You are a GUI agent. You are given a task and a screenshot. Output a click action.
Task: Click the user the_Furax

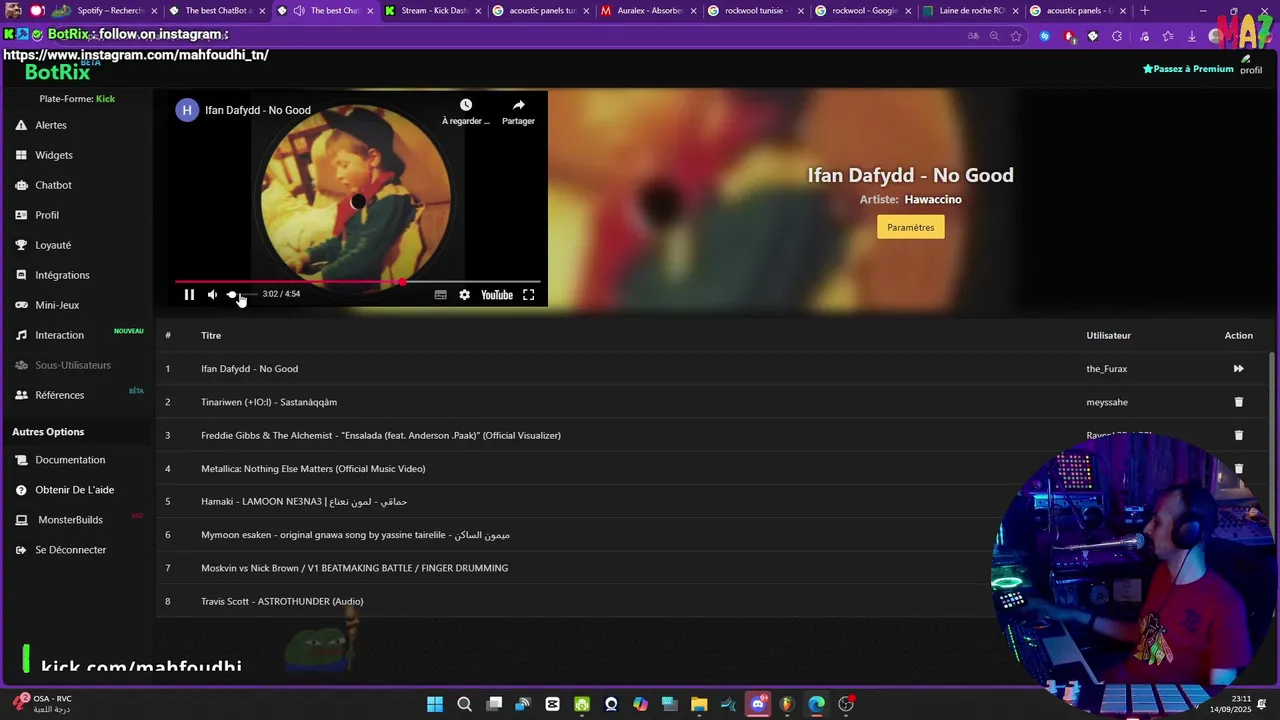[1107, 369]
